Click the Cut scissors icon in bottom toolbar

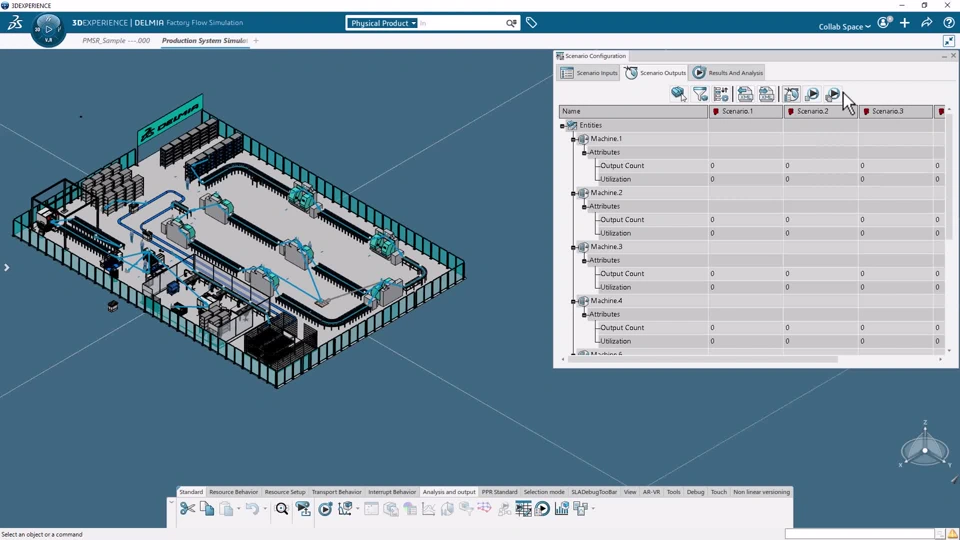click(x=187, y=508)
